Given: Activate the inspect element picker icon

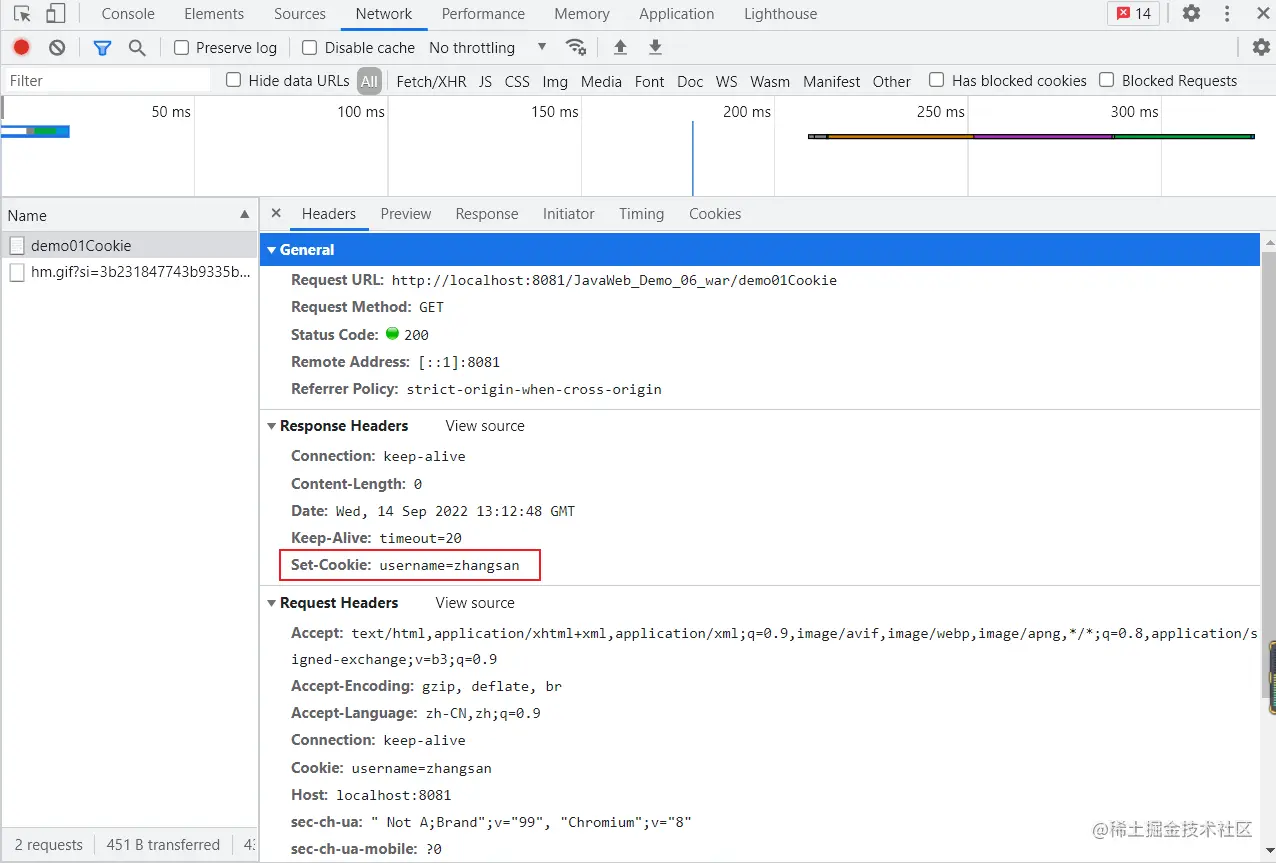Looking at the screenshot, I should (x=22, y=14).
